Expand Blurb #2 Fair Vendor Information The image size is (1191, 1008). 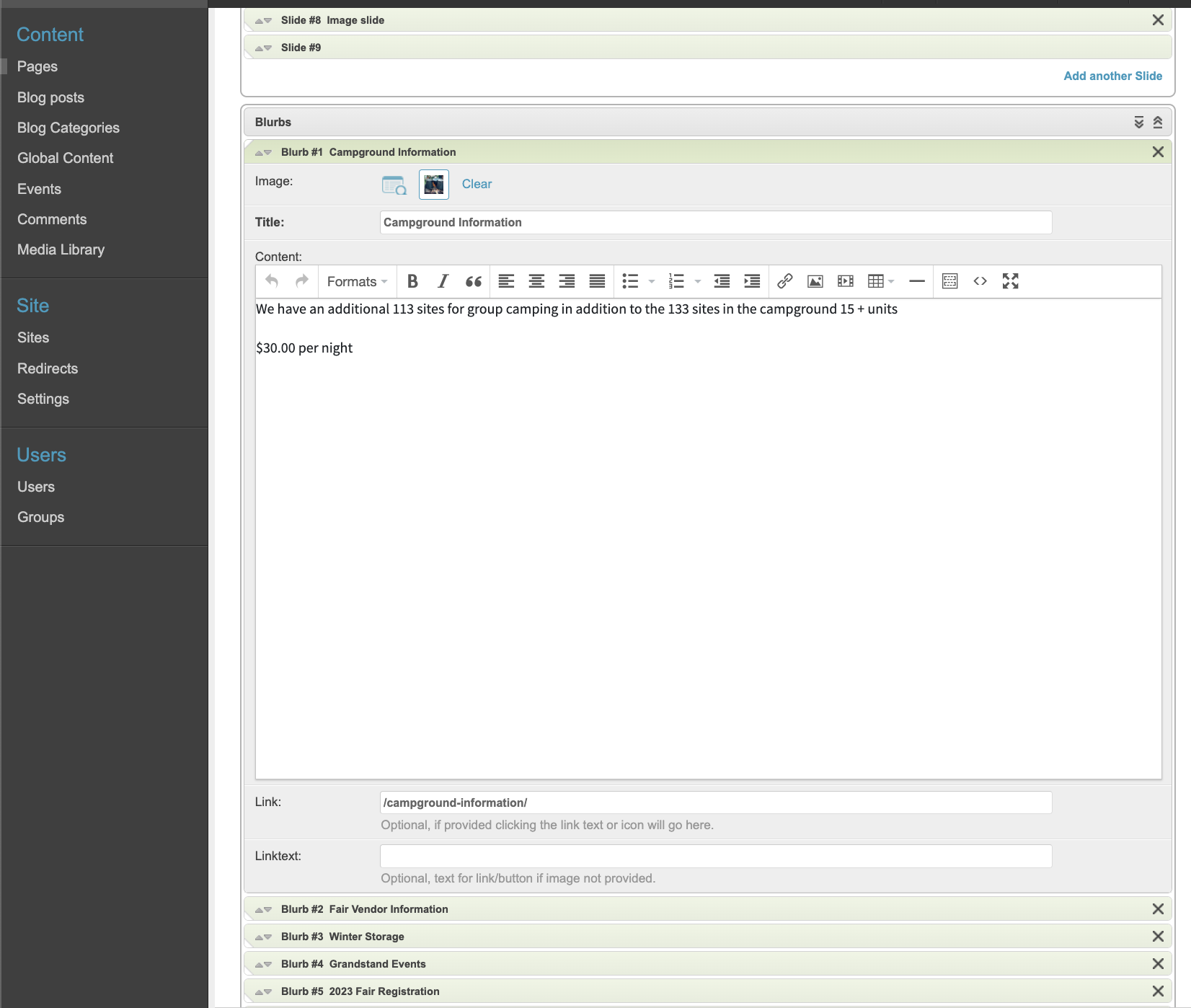(389, 909)
